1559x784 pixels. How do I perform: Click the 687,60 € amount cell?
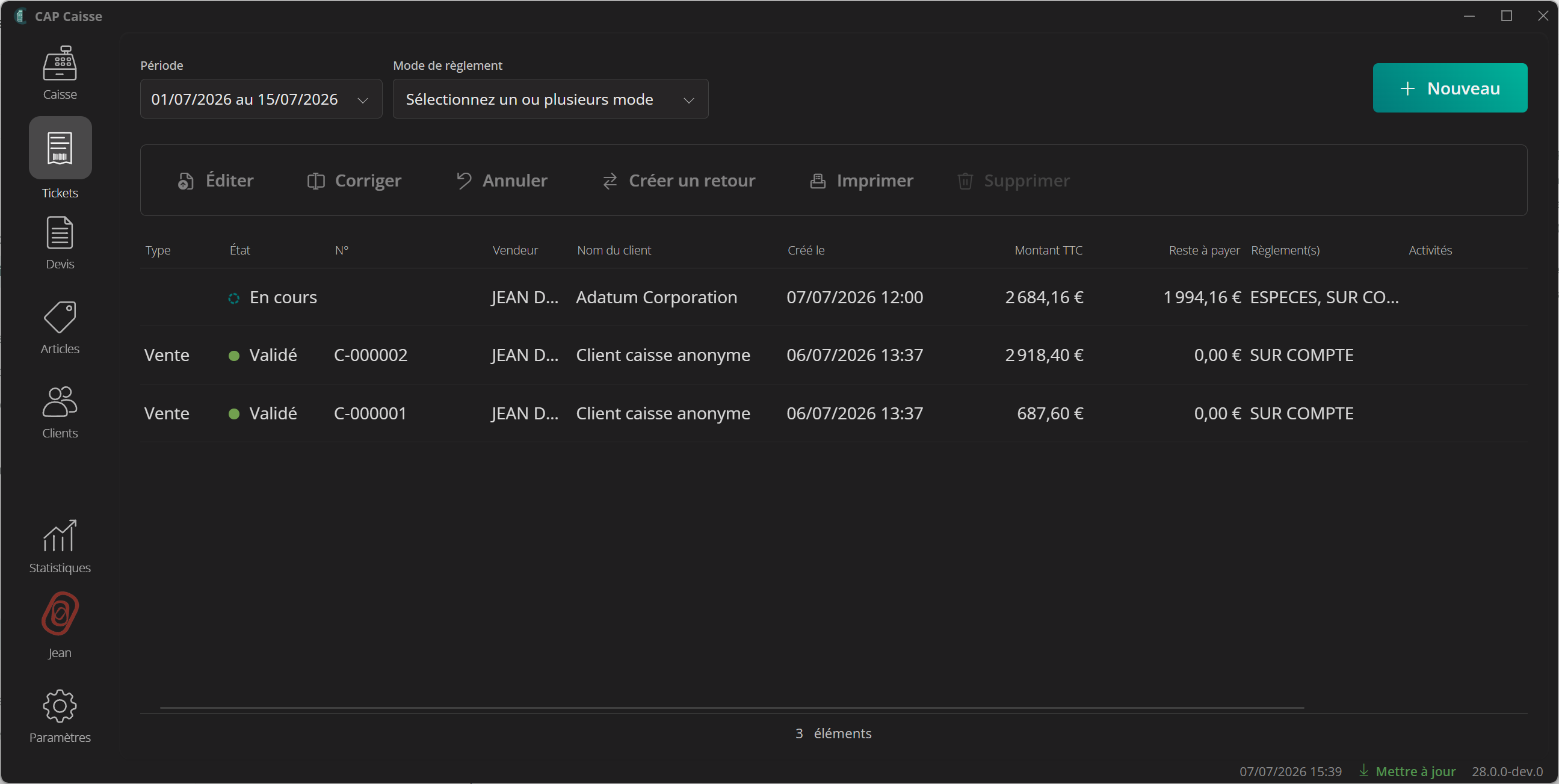(x=1050, y=413)
